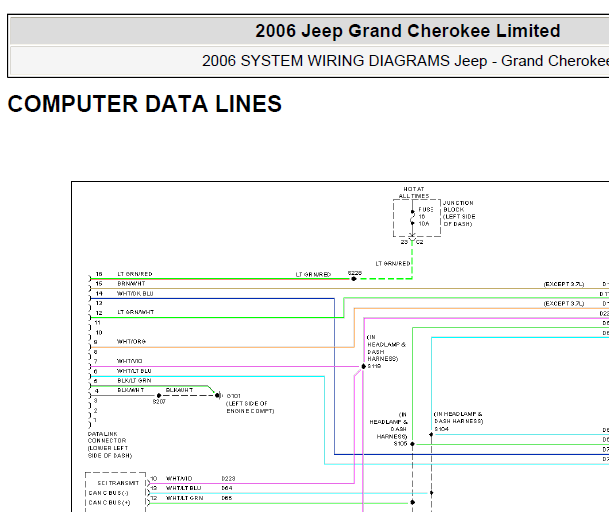Click the 'BLK/LT GRN' wire label at pin 5
The image size is (609, 512).
(134, 381)
